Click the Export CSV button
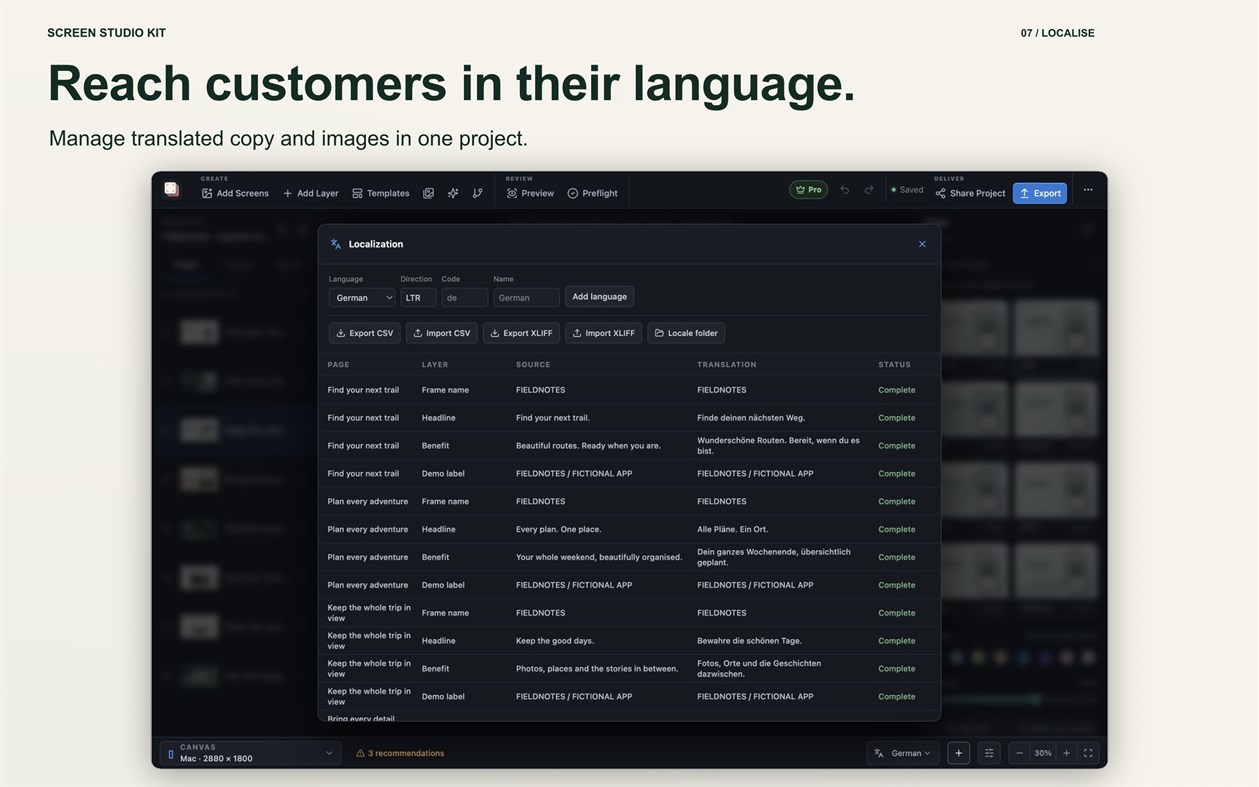This screenshot has width=1259, height=787. (x=364, y=333)
